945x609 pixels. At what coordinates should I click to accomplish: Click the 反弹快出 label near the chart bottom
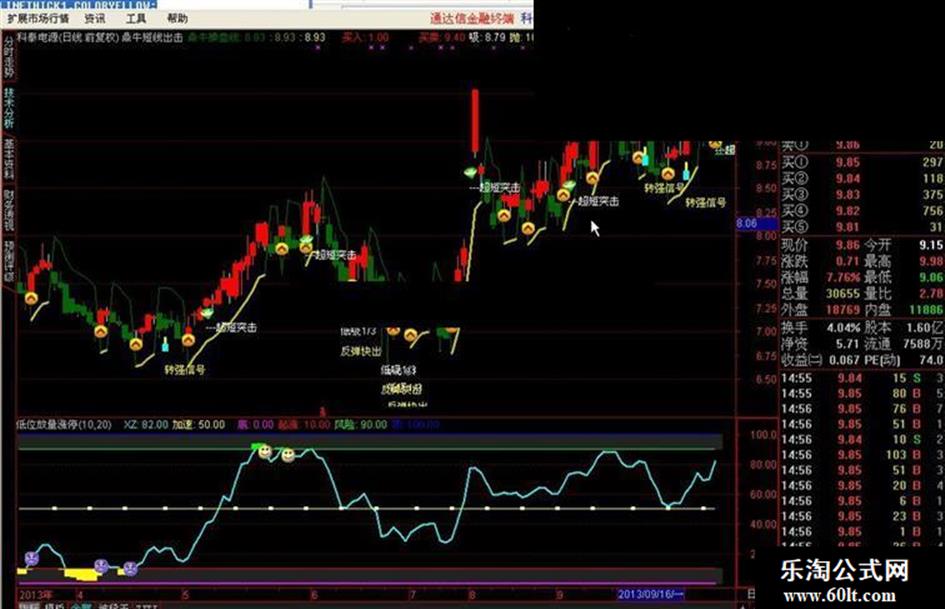tap(360, 350)
